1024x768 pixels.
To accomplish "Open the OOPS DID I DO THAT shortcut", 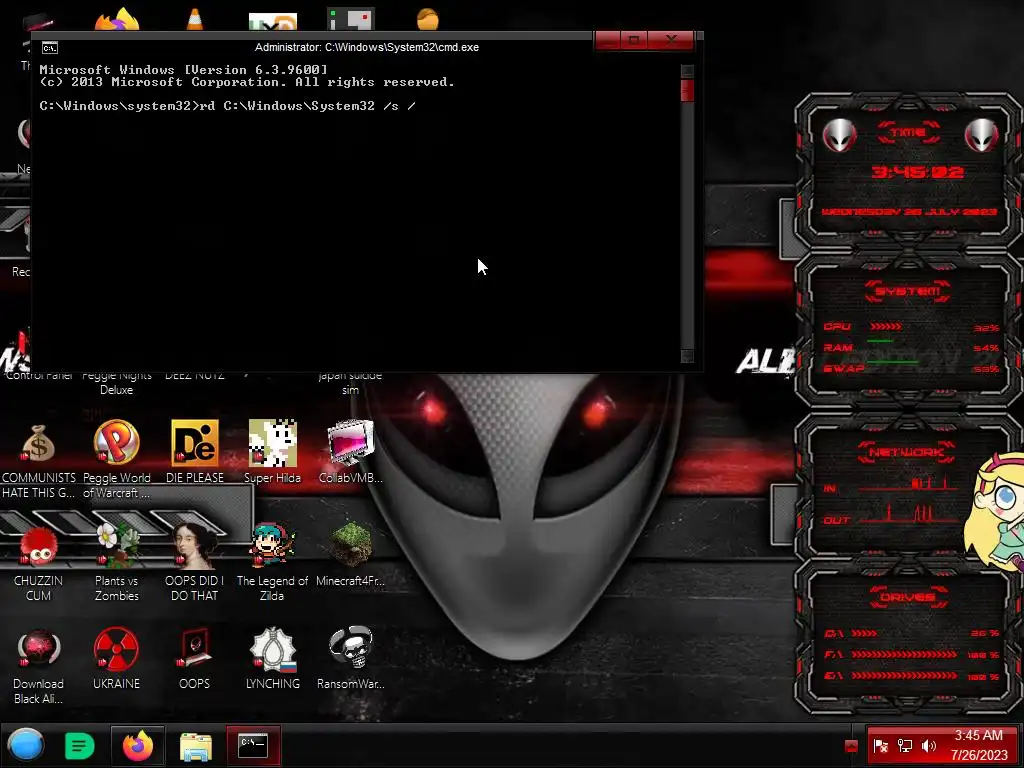I will [195, 564].
